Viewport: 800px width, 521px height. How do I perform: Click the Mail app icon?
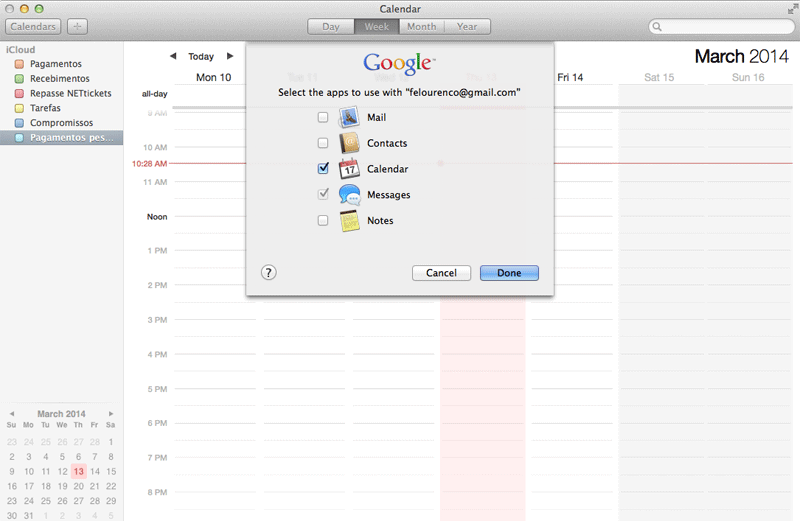(349, 117)
